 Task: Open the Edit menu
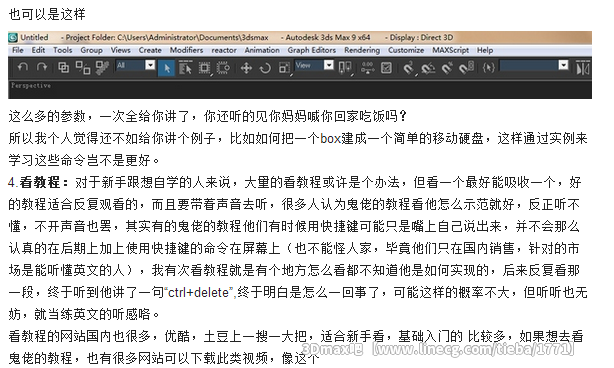pyautogui.click(x=38, y=50)
